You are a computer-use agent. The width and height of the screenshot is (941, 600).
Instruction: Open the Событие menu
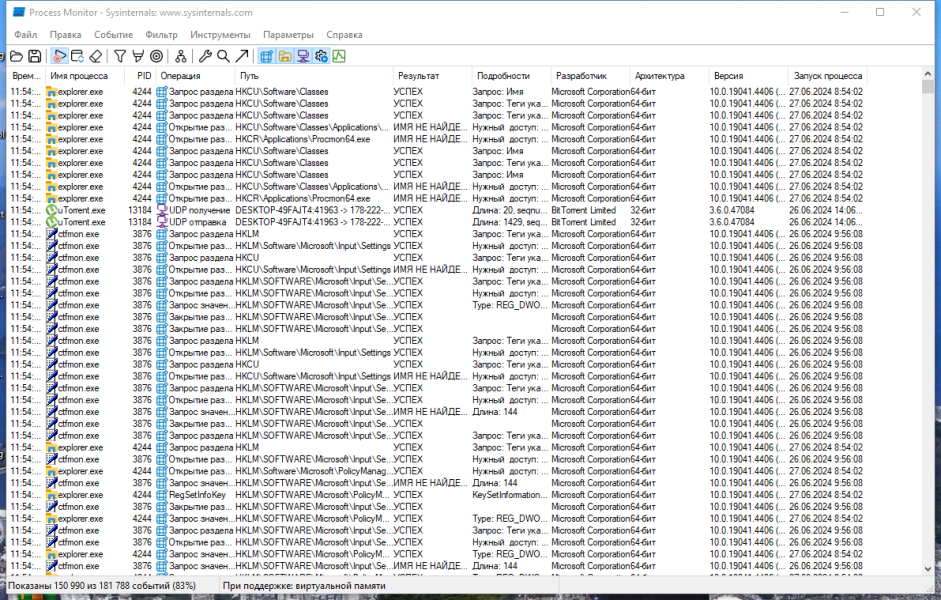click(x=113, y=35)
